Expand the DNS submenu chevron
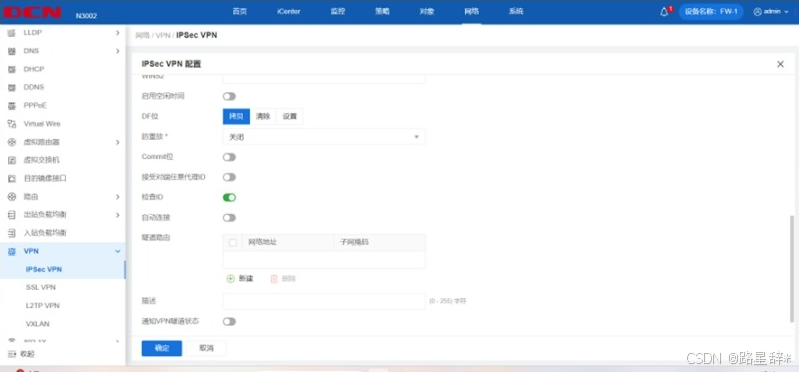The width and height of the screenshot is (799, 372). point(118,51)
